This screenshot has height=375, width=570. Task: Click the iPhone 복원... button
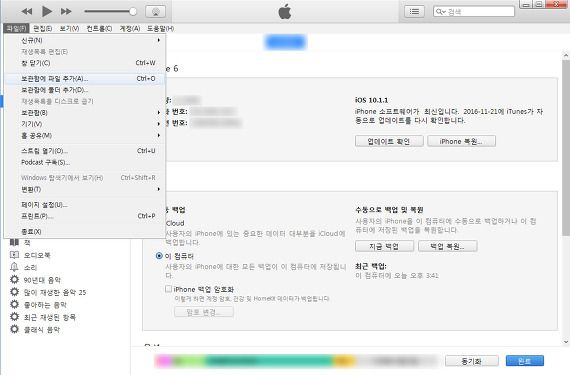coord(461,141)
